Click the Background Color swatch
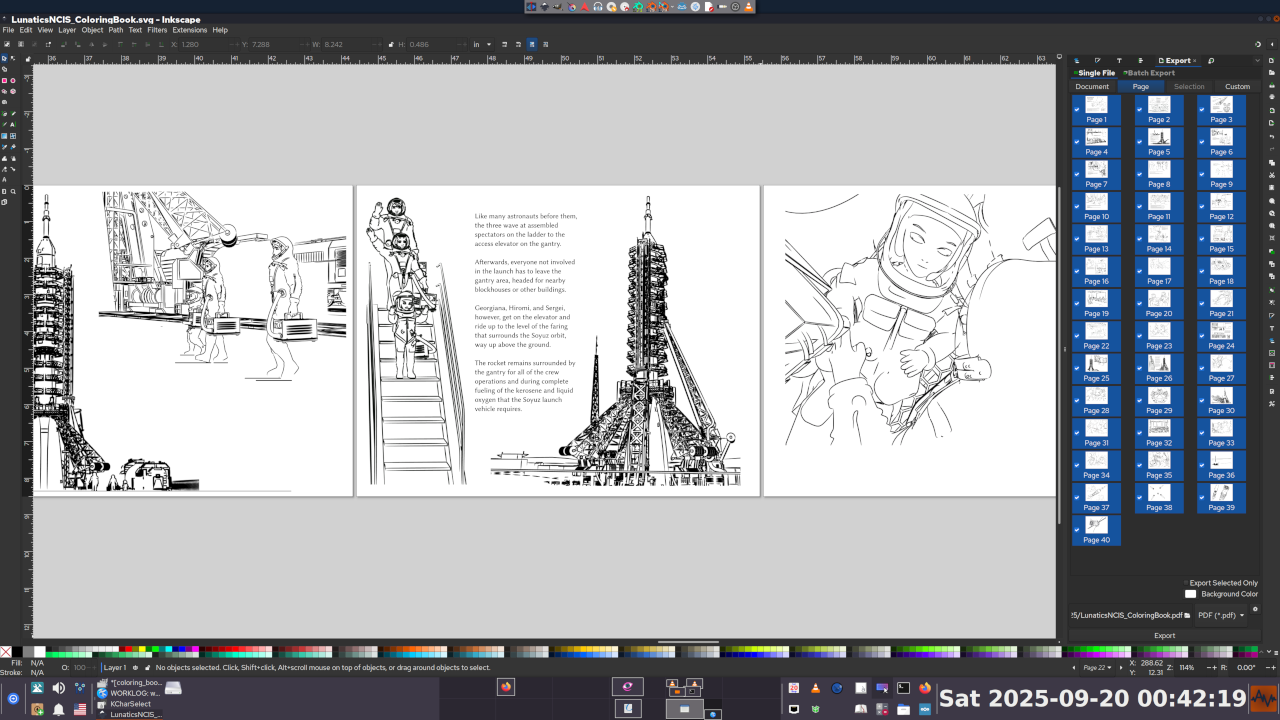 coord(1190,594)
